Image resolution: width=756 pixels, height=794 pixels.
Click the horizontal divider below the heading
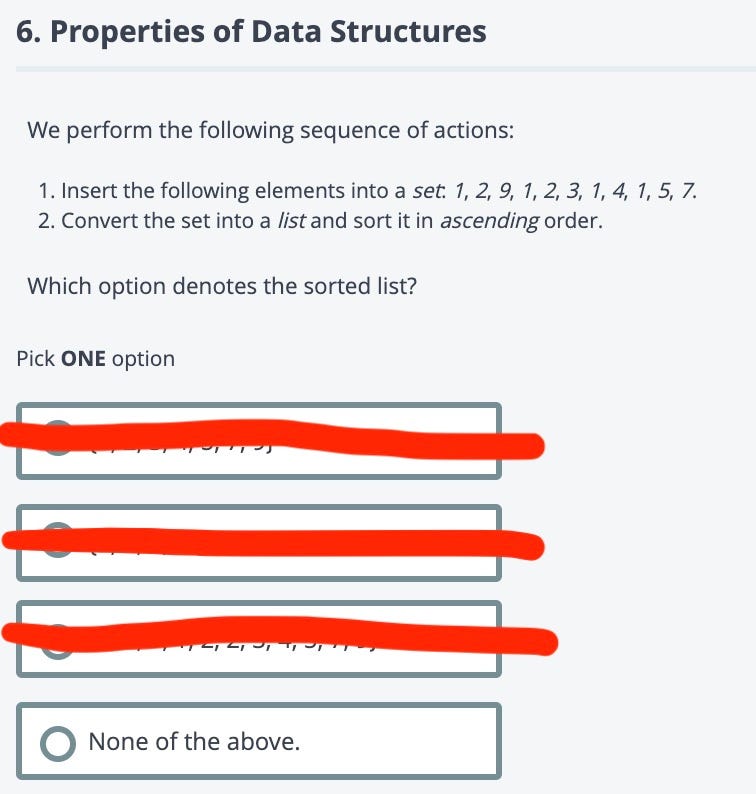386,69
